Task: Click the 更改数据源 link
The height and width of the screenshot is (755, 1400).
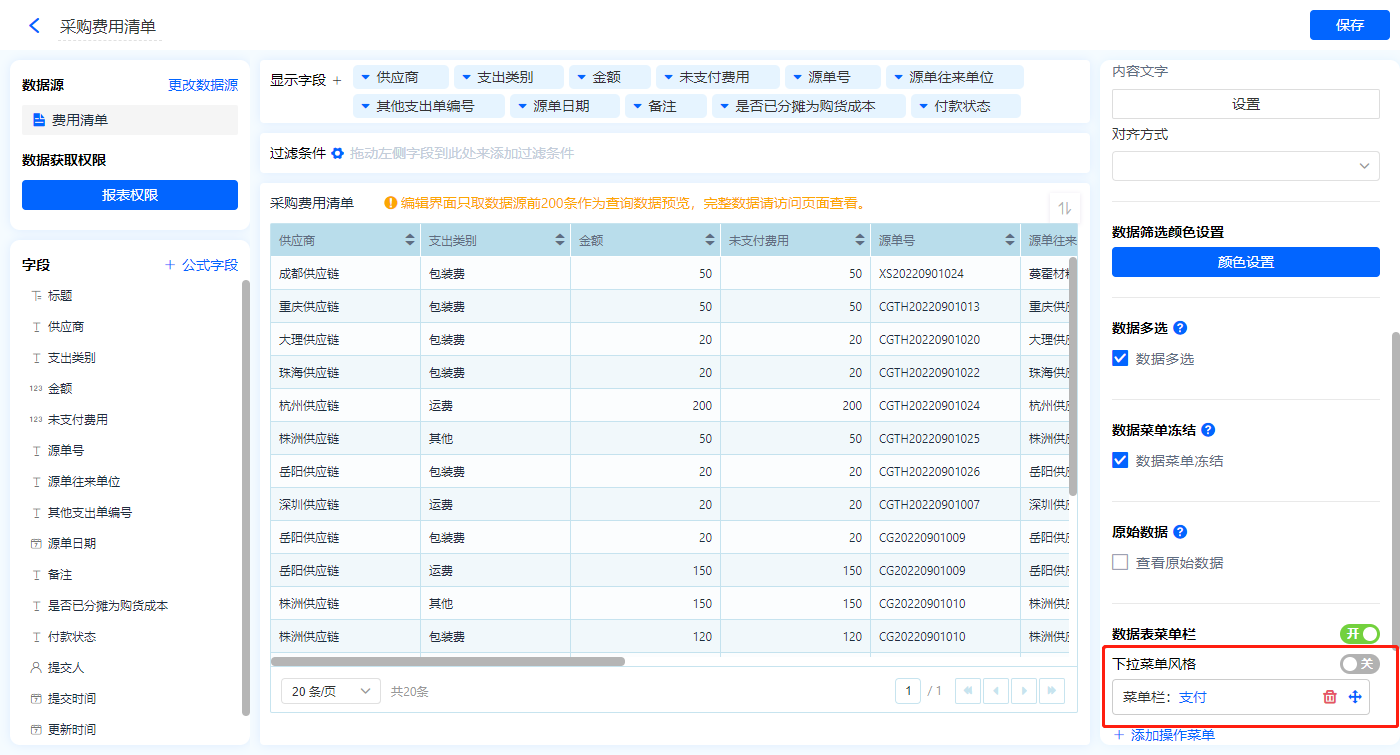Action: [x=203, y=86]
